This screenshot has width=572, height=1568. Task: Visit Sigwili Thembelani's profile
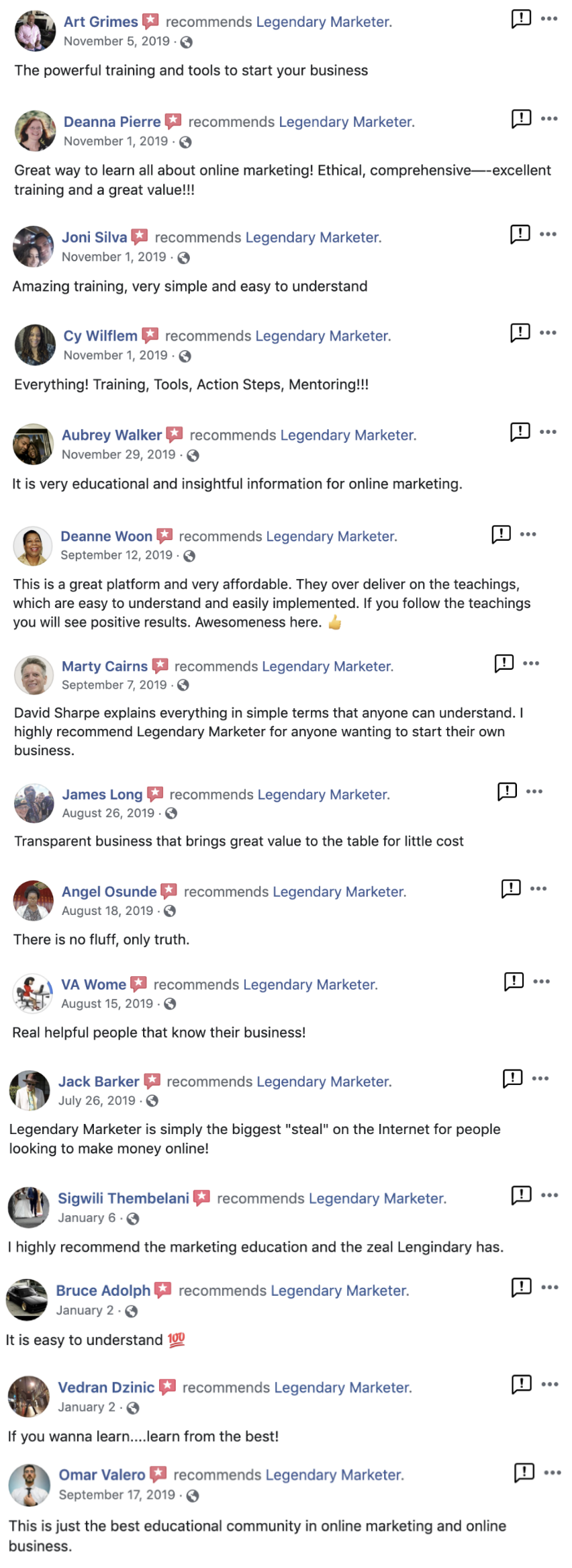(124, 1199)
